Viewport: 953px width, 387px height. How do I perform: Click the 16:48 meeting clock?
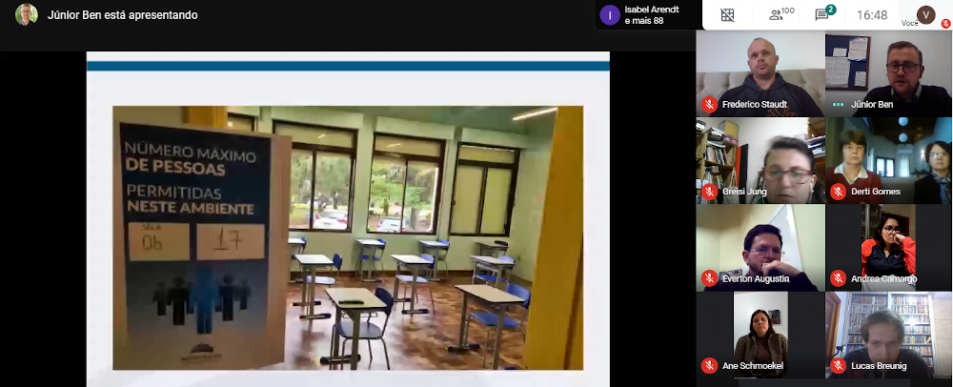[872, 15]
